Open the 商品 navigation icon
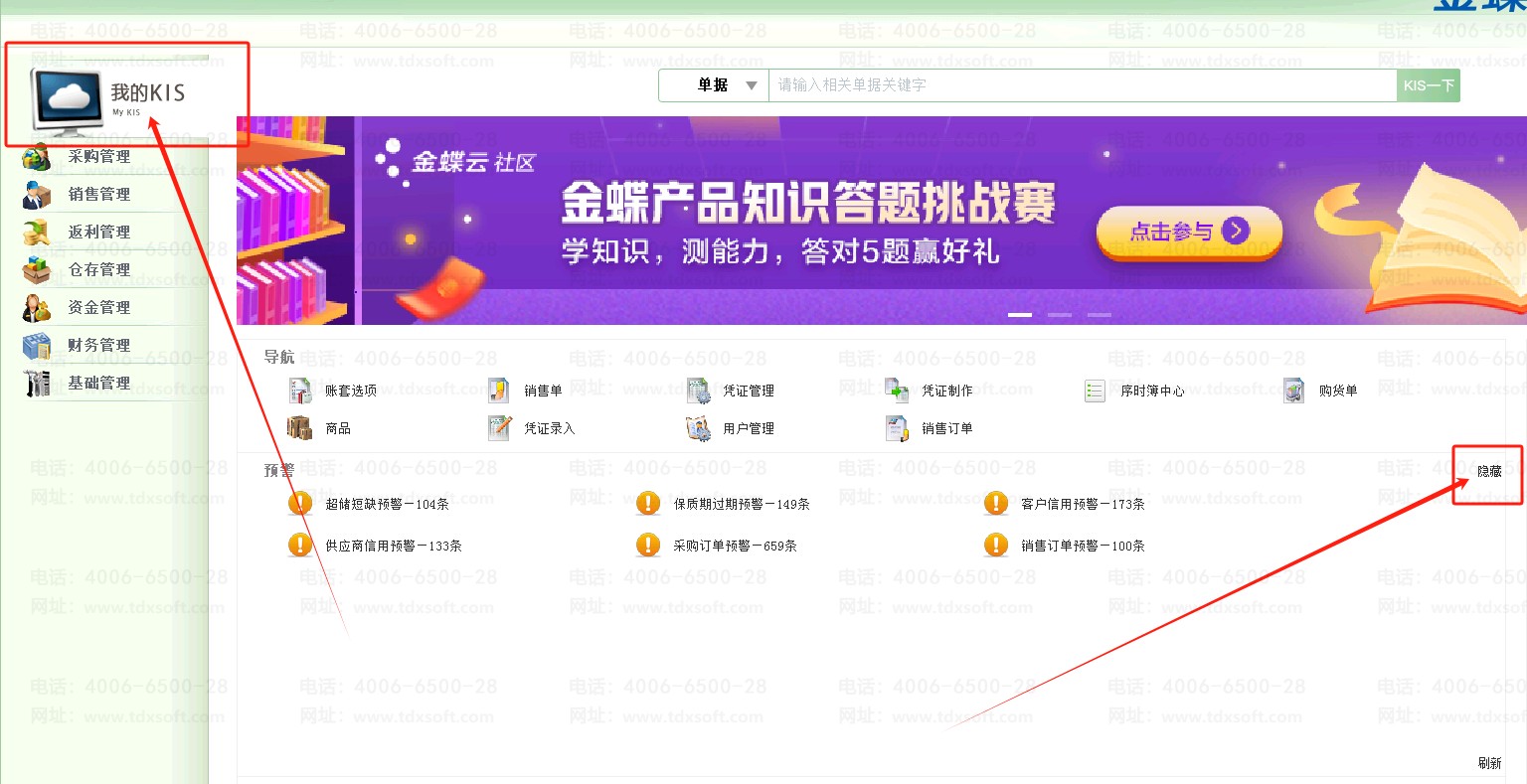This screenshot has height=784, width=1527. (300, 428)
